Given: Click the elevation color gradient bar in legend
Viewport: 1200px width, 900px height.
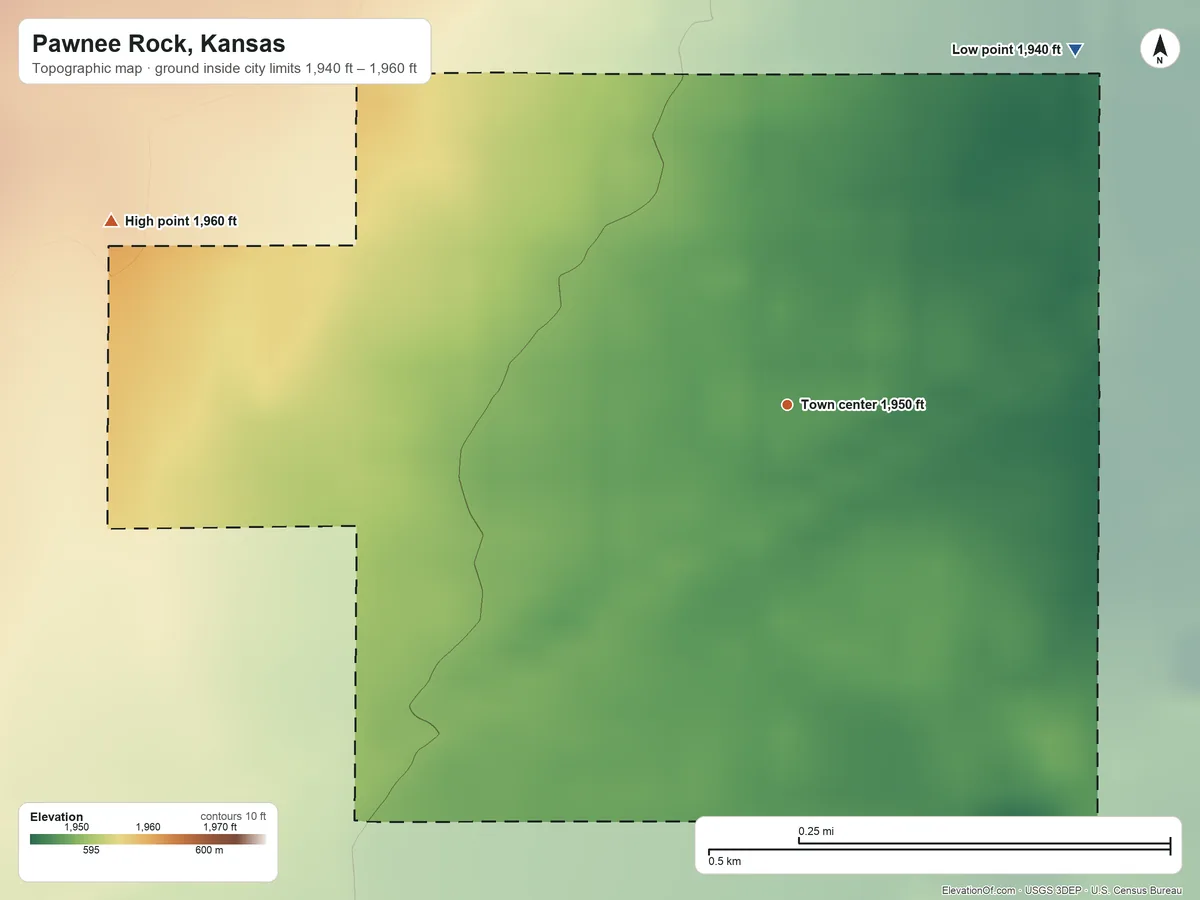Looking at the screenshot, I should [x=148, y=840].
